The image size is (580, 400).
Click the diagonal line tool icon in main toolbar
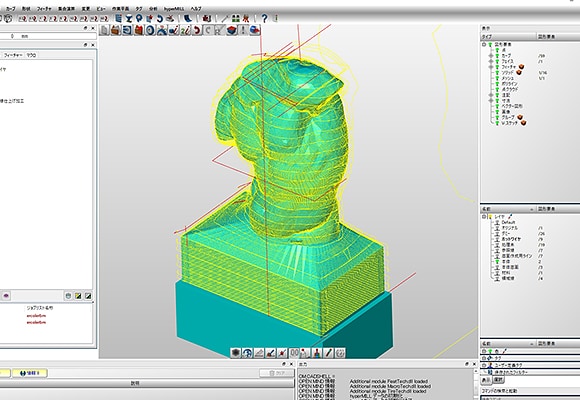tap(225, 18)
